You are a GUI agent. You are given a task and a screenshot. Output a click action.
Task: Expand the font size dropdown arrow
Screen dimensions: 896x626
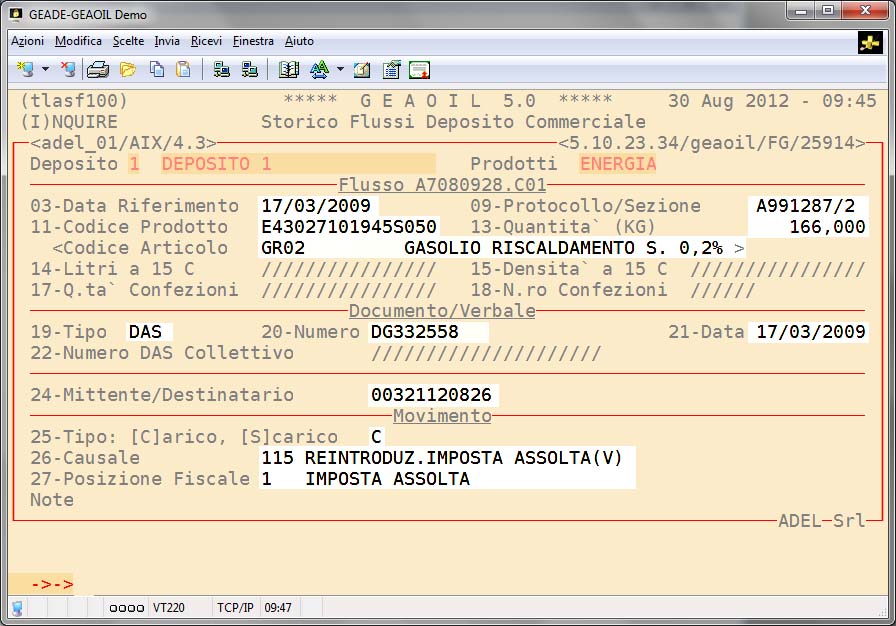point(340,70)
